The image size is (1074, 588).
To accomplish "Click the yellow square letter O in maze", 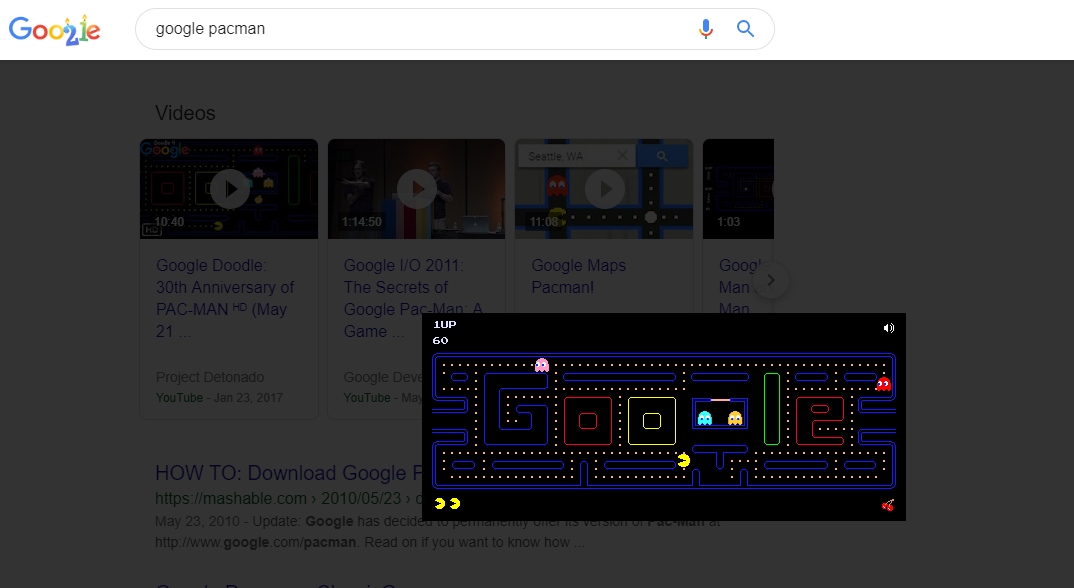I will coord(652,421).
